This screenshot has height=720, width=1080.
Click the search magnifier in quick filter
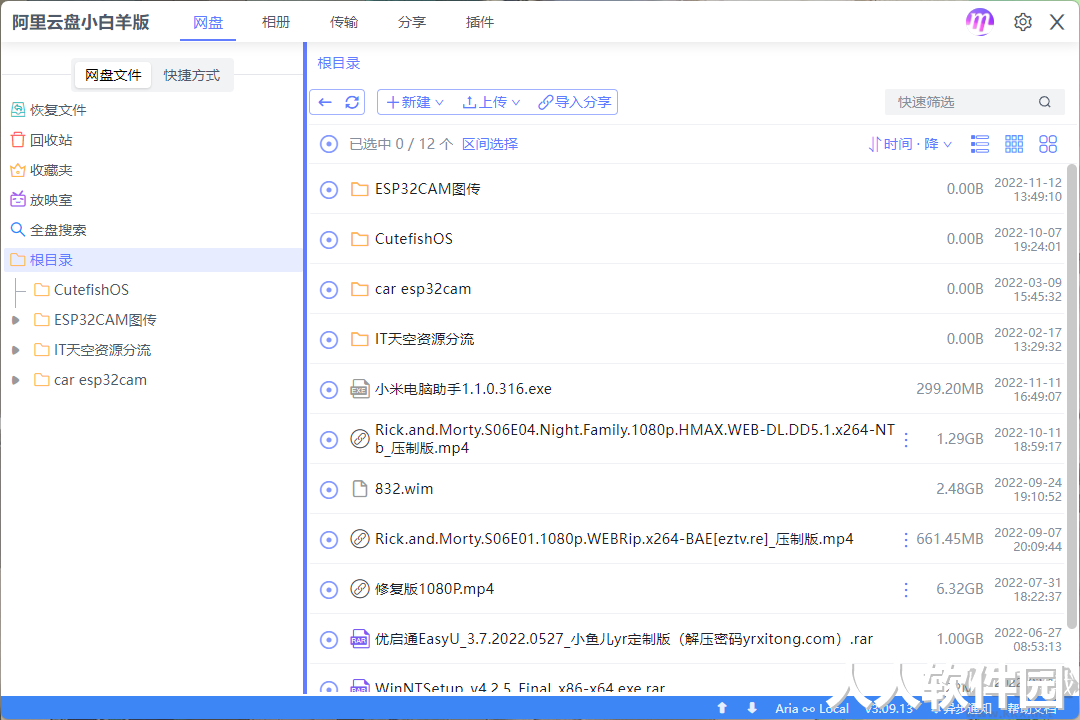tap(1045, 102)
